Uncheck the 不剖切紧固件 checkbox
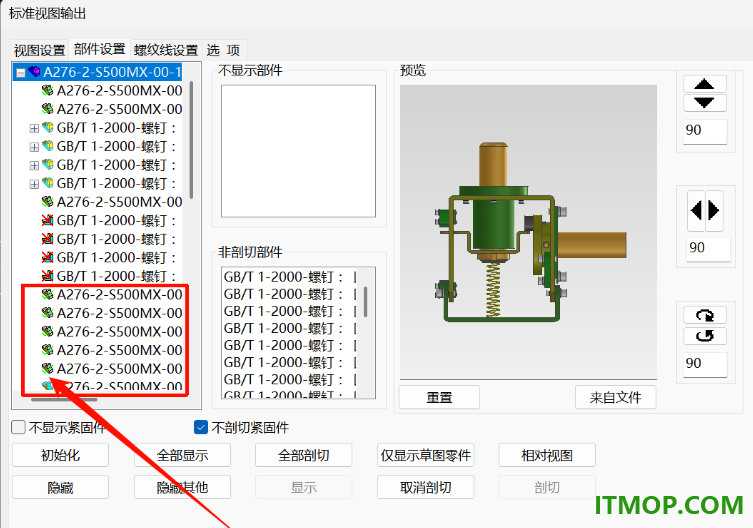Viewport: 753px width, 528px height. click(x=201, y=427)
